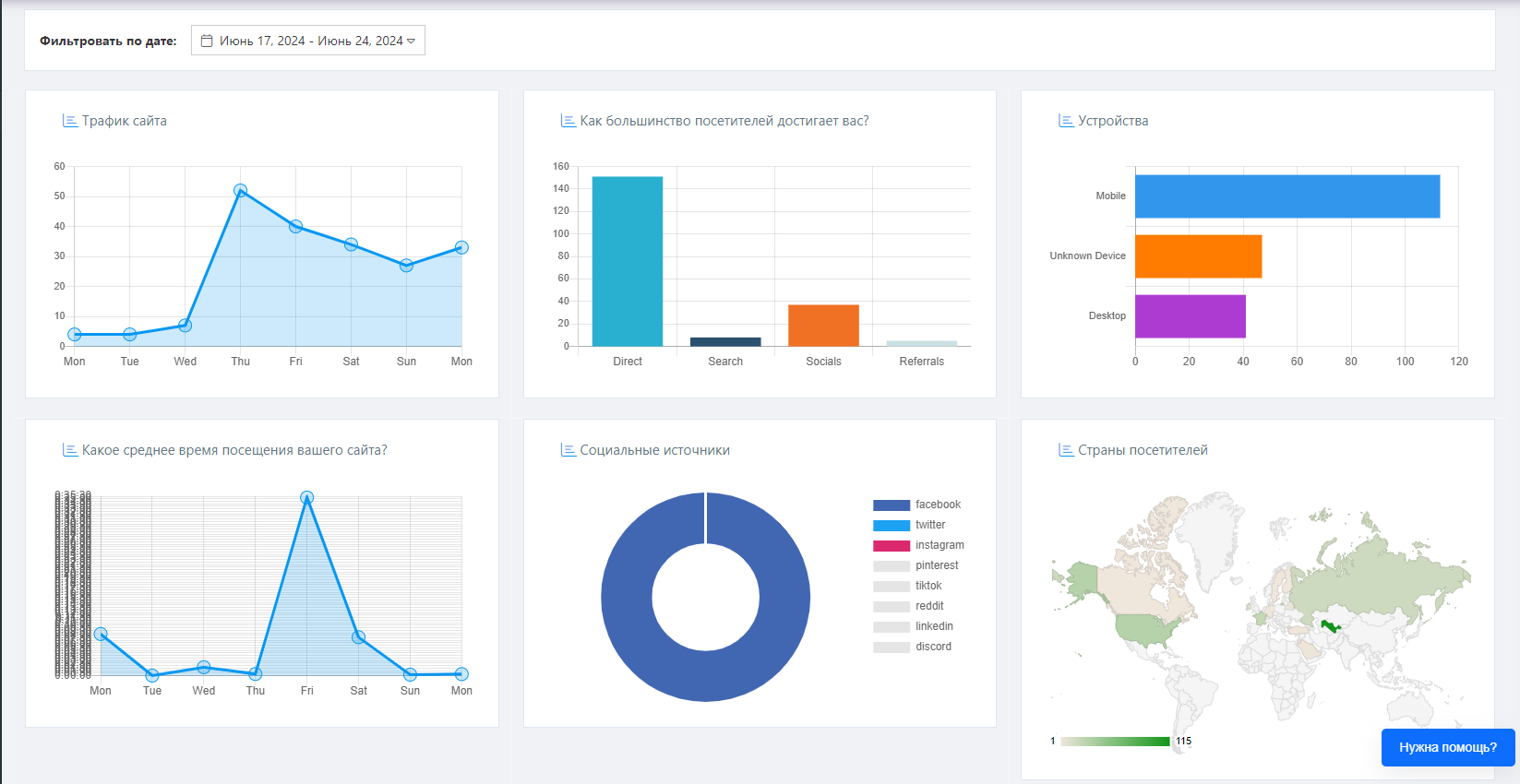Click the Устройства heading text
The image size is (1520, 784).
pyautogui.click(x=1113, y=121)
